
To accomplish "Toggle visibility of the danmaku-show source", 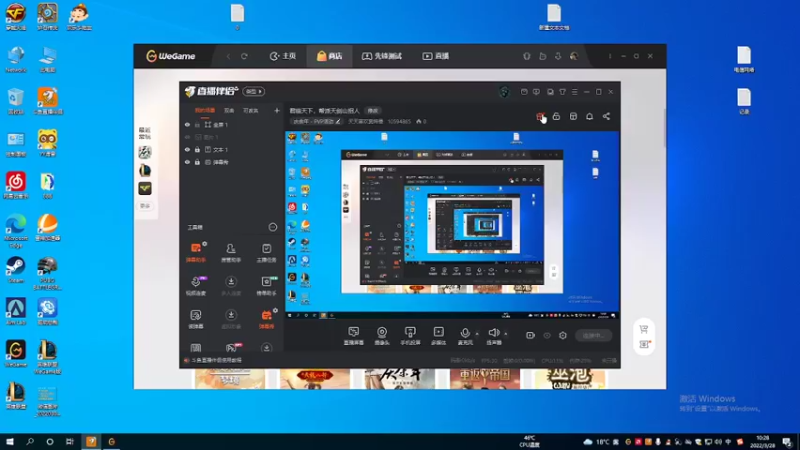I will (187, 162).
